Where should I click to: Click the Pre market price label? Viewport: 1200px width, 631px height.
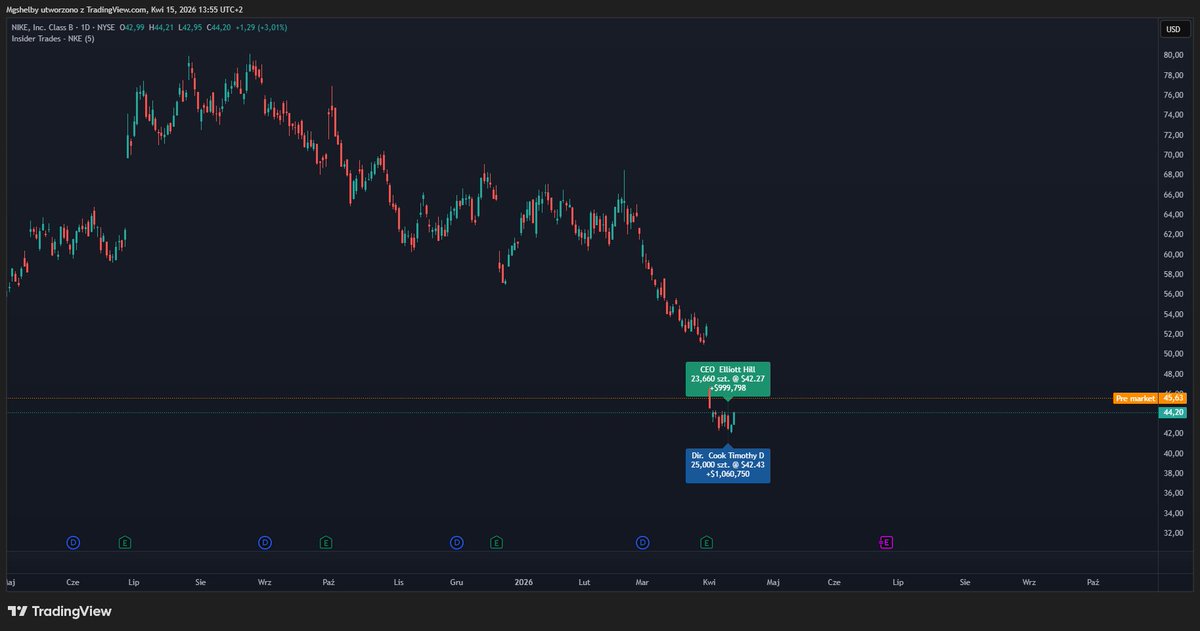[x=1134, y=398]
